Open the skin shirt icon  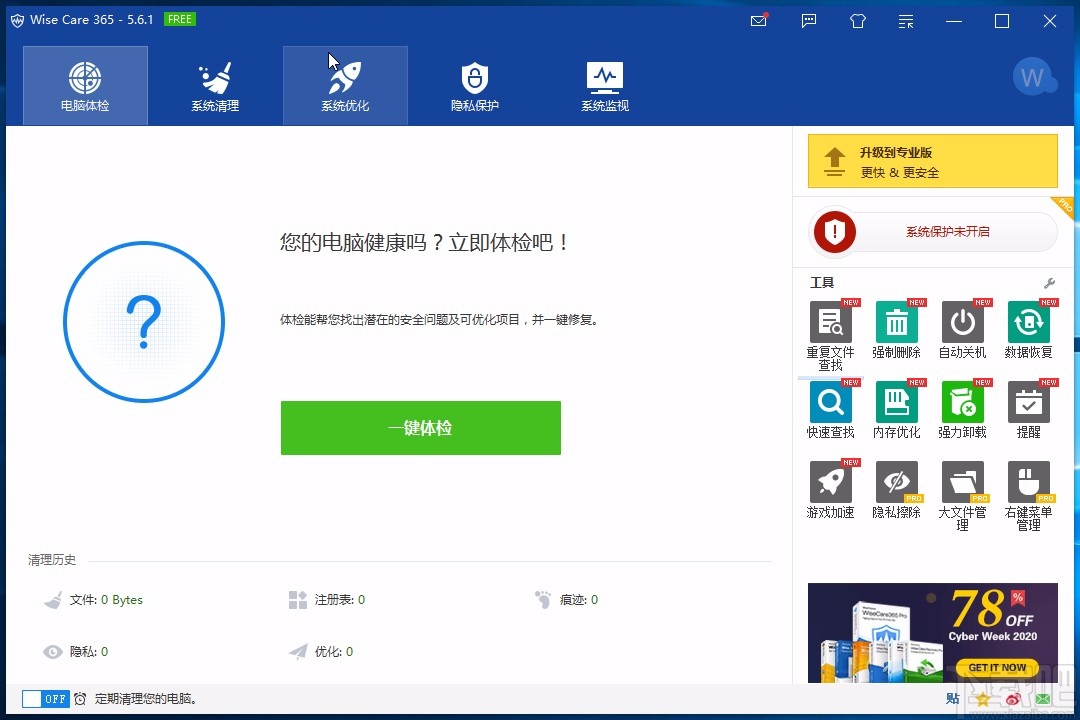[x=858, y=21]
